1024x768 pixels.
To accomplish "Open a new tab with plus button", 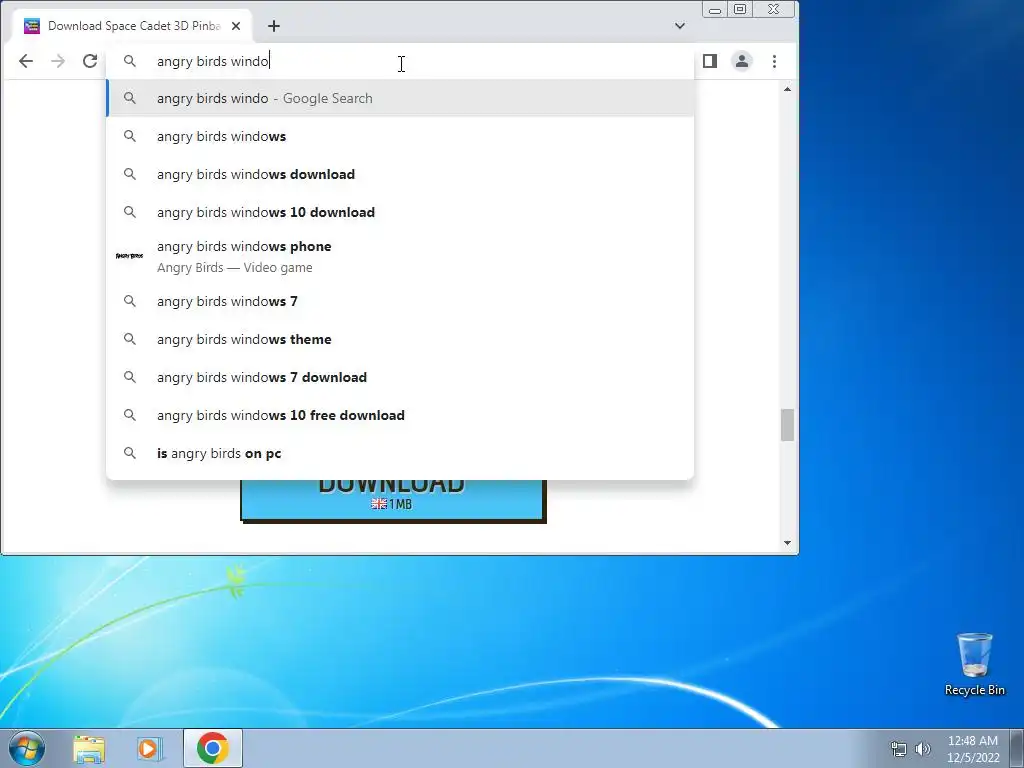I will pyautogui.click(x=274, y=26).
